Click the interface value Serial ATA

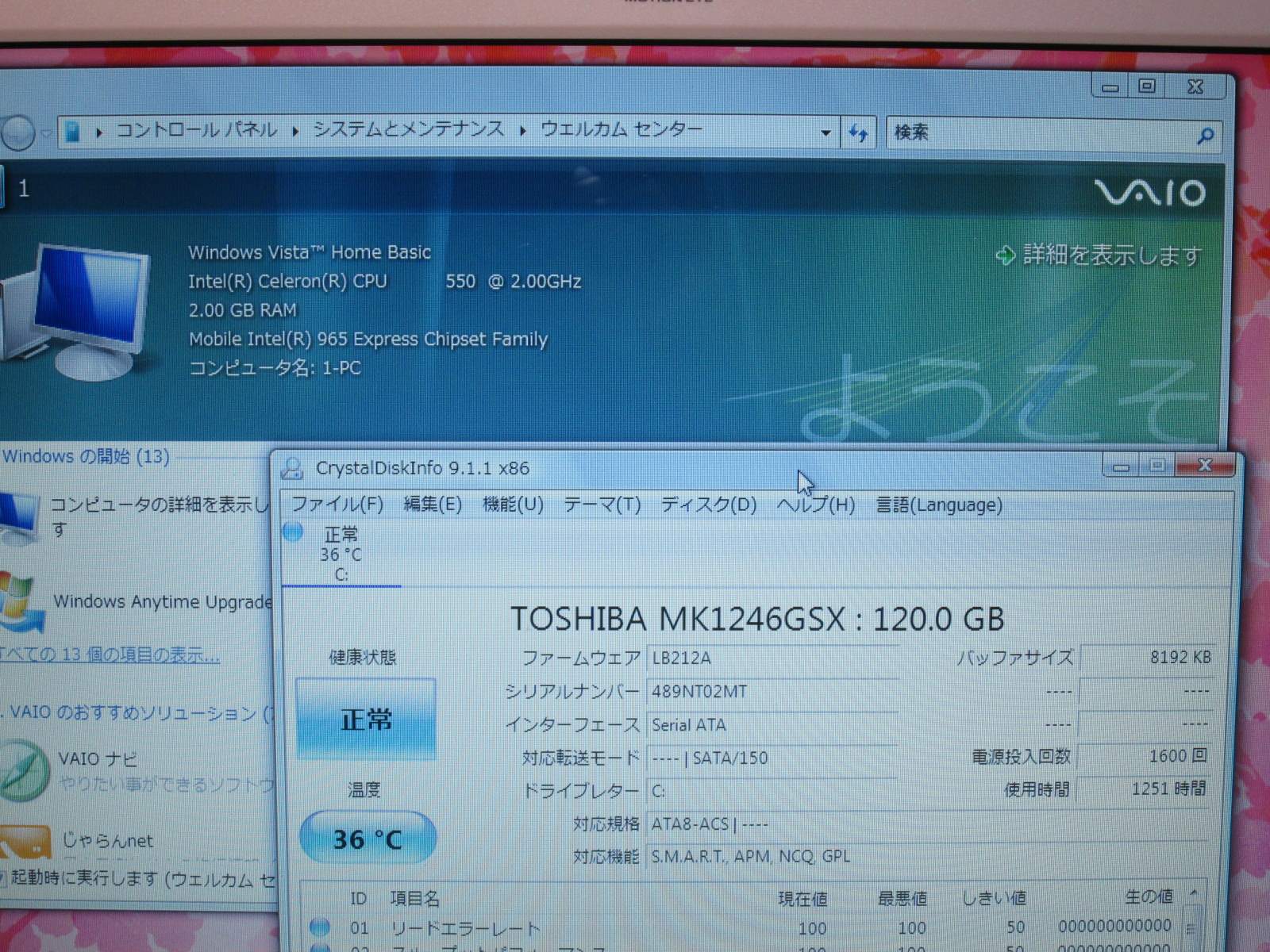(x=772, y=724)
